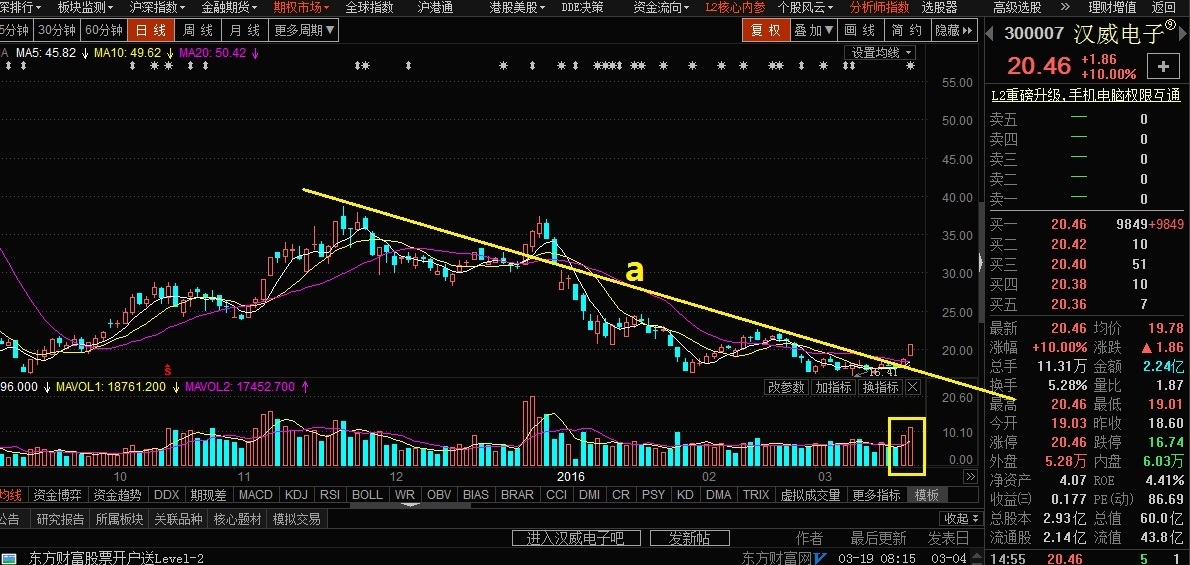Open L2核心内参 menu item
The image size is (1190, 565).
click(x=735, y=8)
